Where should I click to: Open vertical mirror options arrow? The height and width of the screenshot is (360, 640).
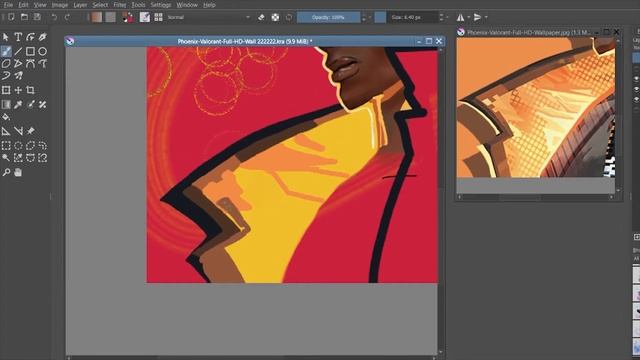pos(486,17)
